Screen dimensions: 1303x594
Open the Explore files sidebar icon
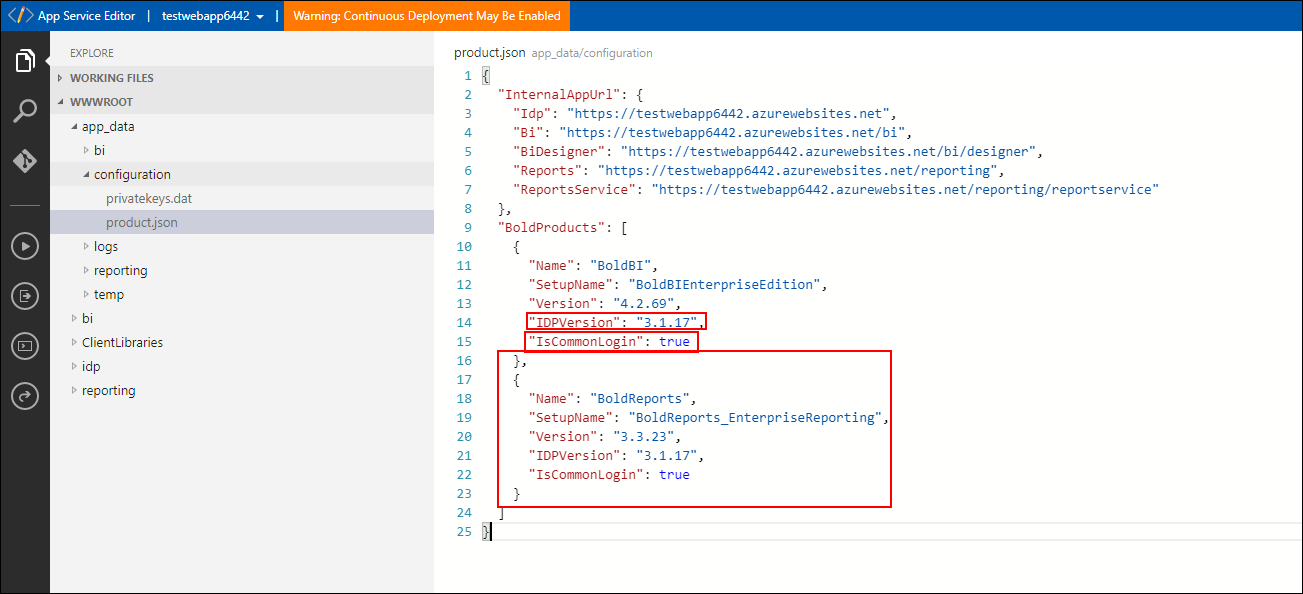click(25, 62)
